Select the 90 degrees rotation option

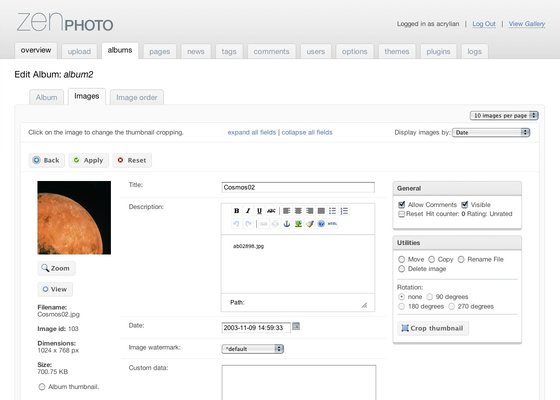click(430, 297)
